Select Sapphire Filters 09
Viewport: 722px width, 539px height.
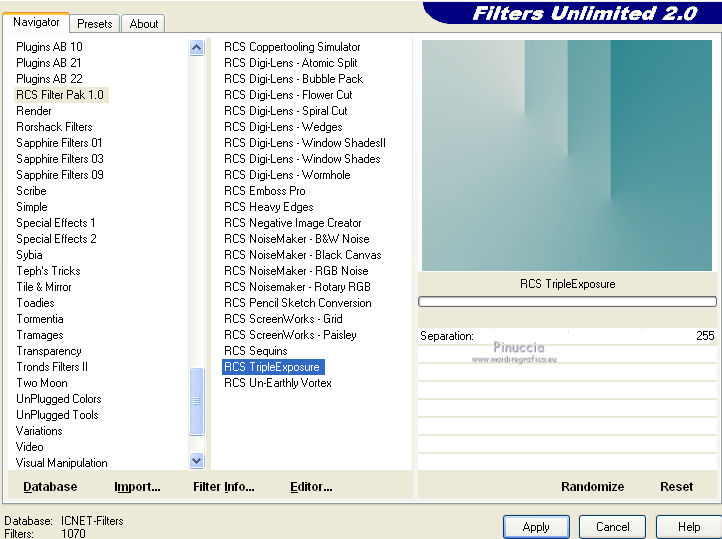pos(60,175)
